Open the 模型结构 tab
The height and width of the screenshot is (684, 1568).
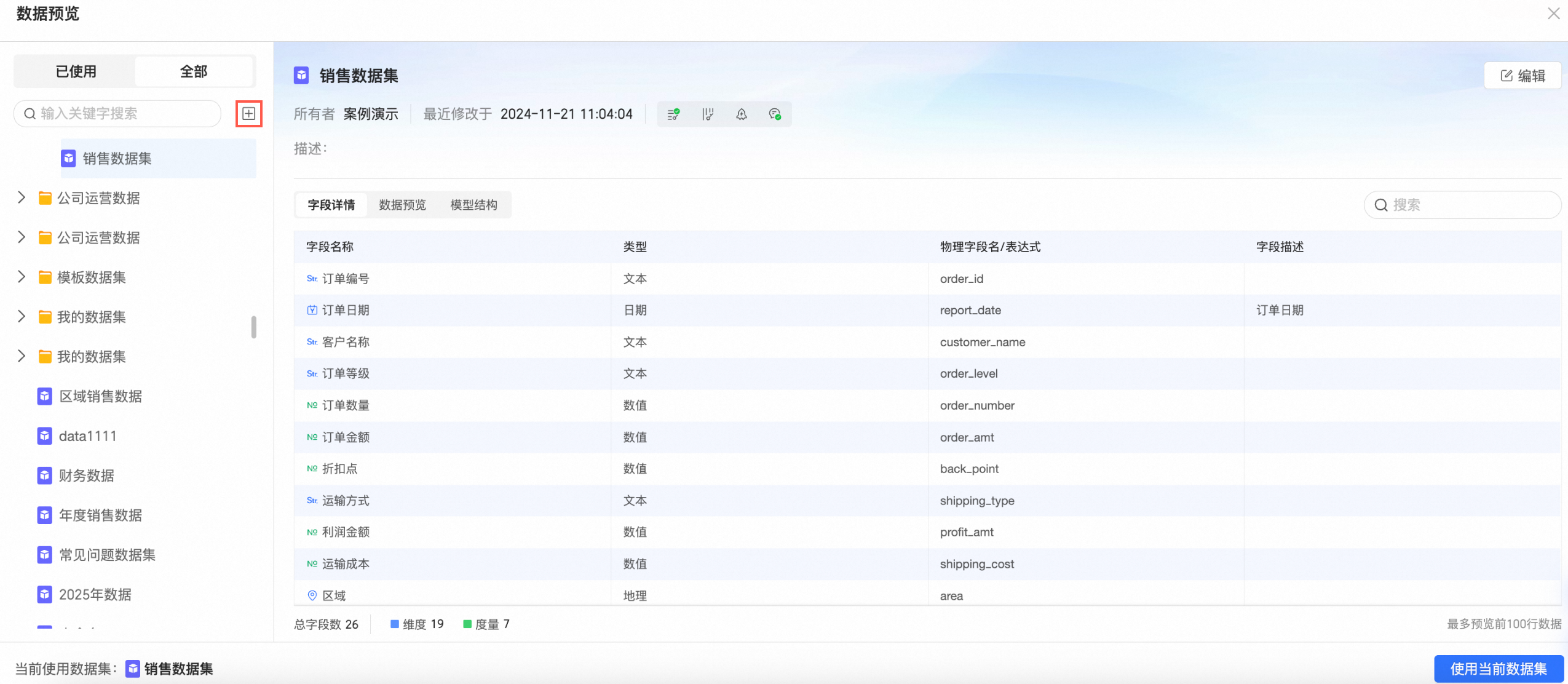pos(473,205)
